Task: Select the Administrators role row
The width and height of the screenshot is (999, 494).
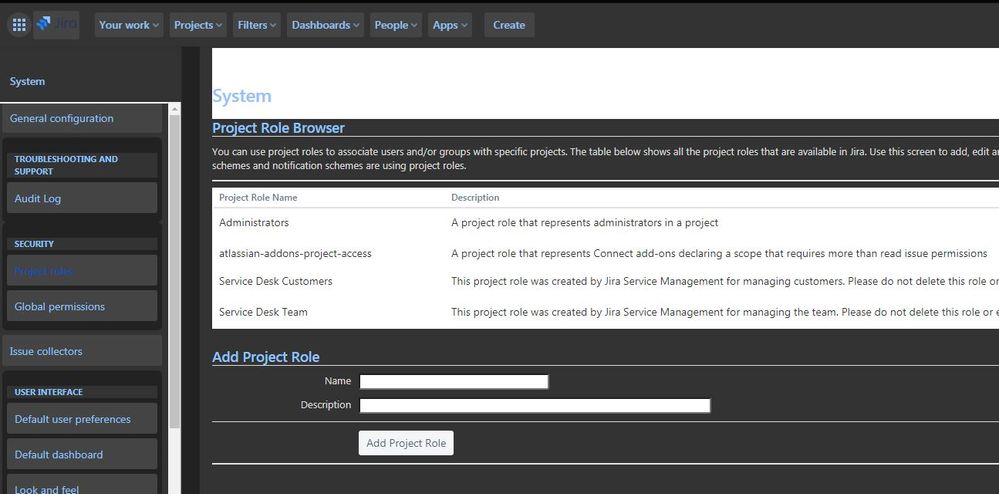Action: click(x=605, y=222)
